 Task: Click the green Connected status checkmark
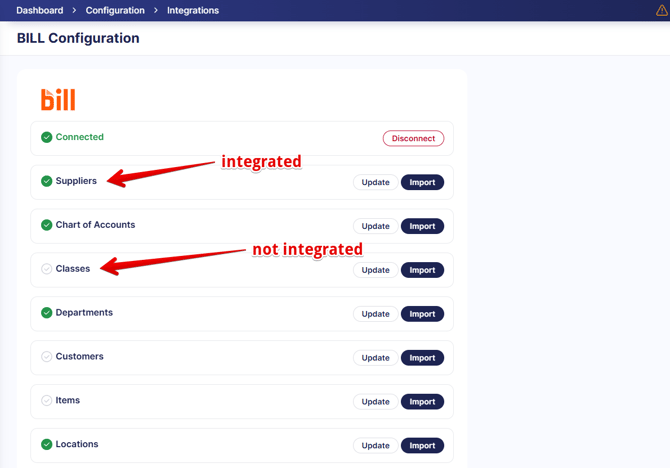click(x=47, y=137)
